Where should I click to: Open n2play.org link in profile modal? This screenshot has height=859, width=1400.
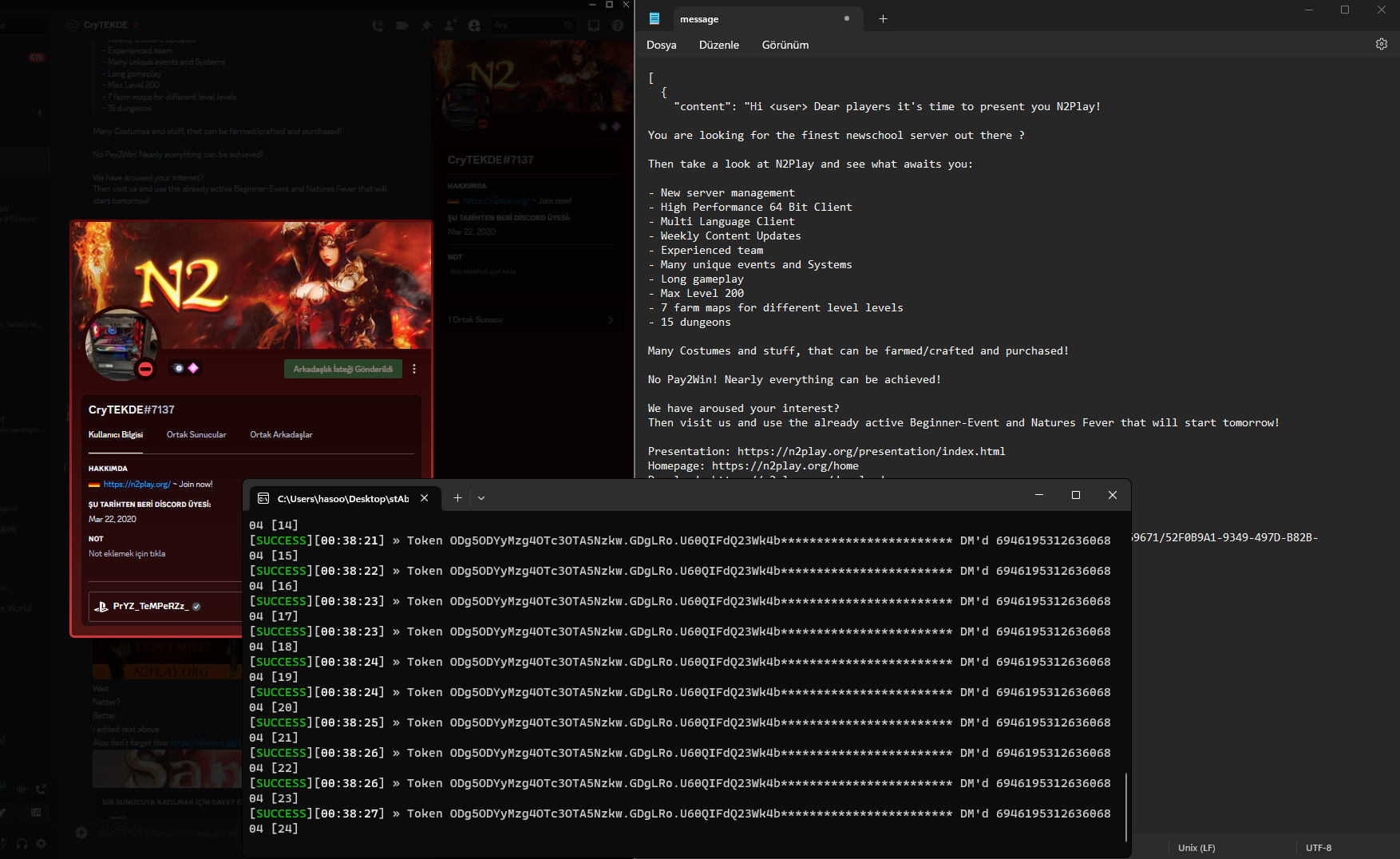click(x=136, y=484)
